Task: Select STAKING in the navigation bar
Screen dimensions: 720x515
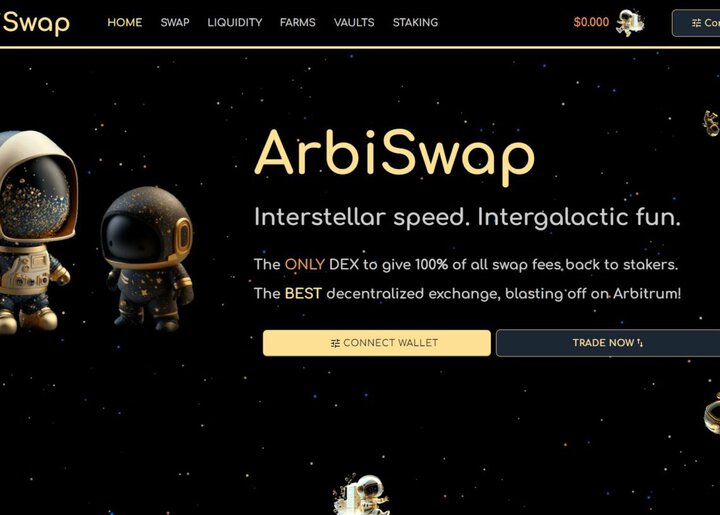Action: (415, 22)
